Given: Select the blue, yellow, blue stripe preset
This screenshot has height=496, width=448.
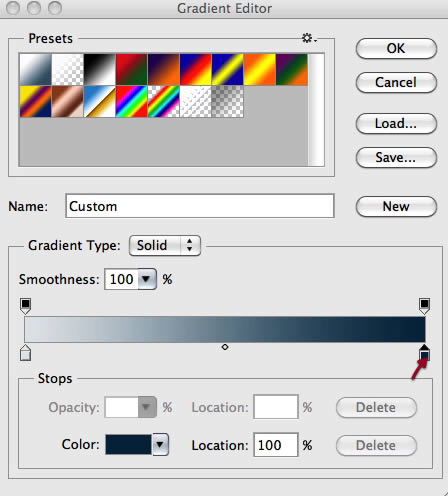Looking at the screenshot, I should click(227, 70).
